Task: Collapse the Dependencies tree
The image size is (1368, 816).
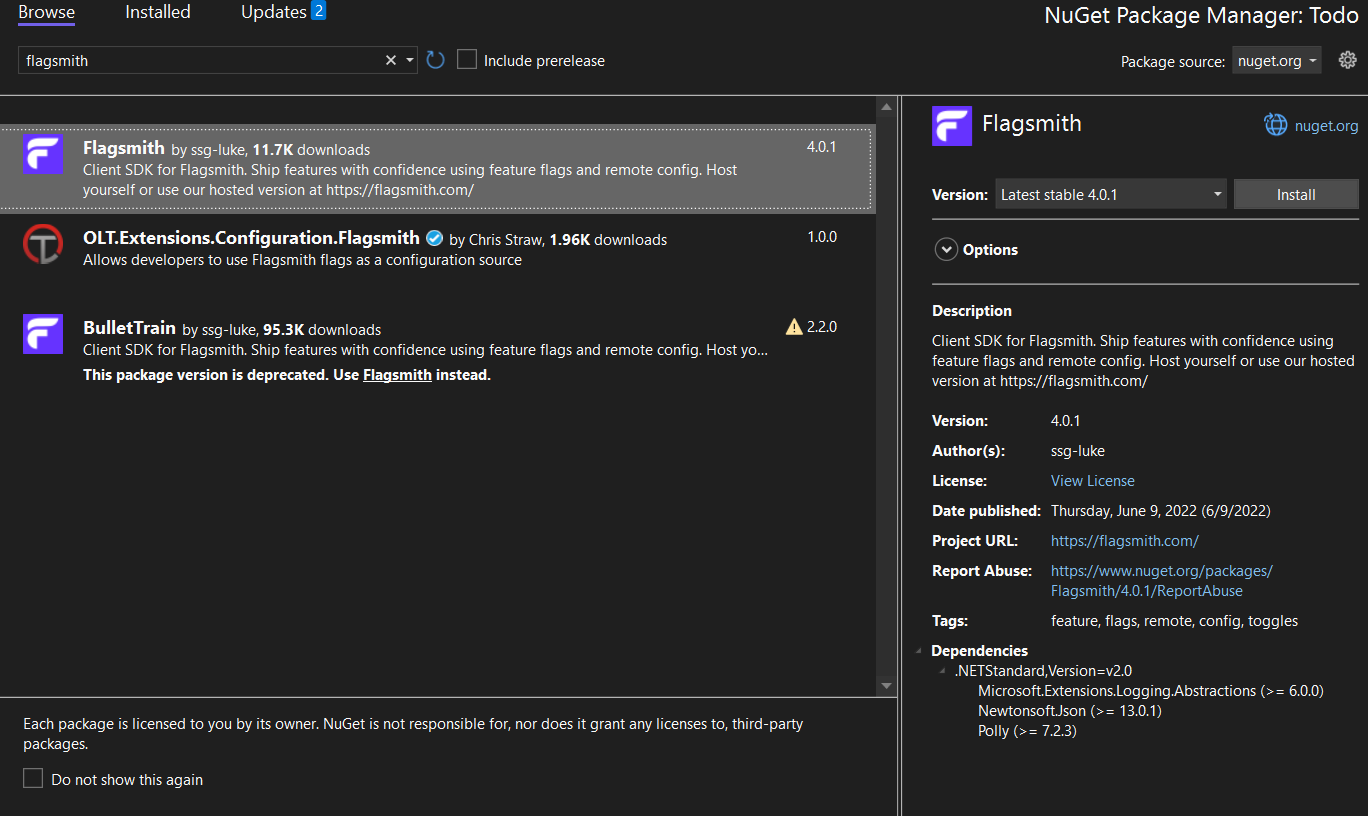Action: (x=919, y=651)
